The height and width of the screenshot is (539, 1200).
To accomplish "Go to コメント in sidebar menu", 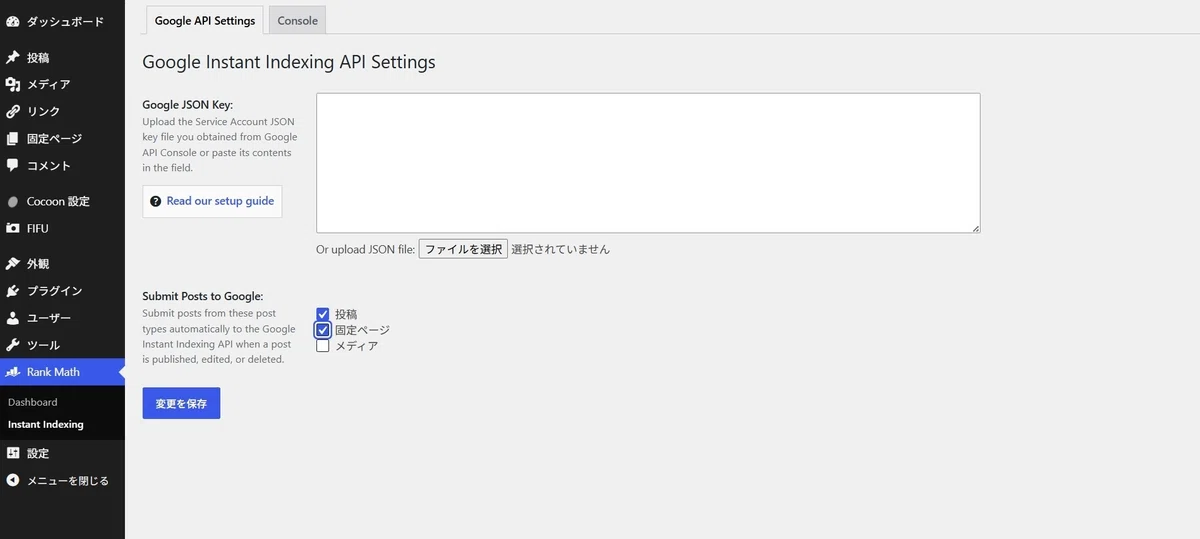I will (49, 166).
